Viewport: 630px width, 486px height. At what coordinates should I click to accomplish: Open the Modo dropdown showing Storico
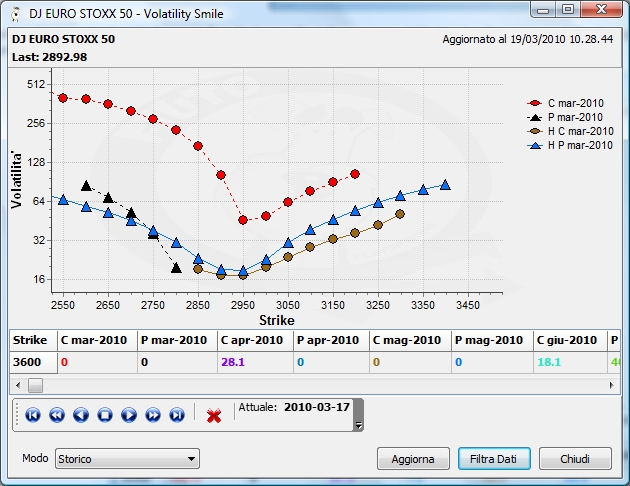click(x=127, y=459)
